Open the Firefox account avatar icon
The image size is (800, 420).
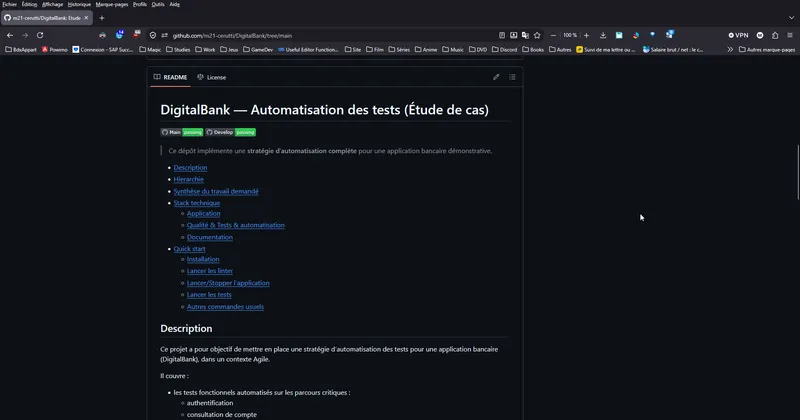[760, 35]
